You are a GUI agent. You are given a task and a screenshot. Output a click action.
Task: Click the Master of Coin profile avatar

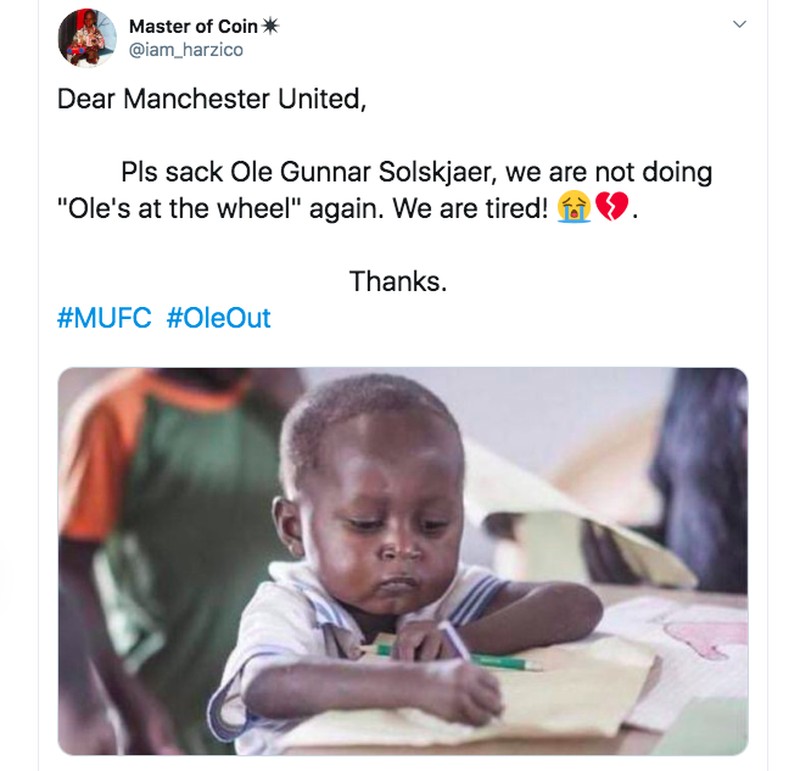[87, 38]
